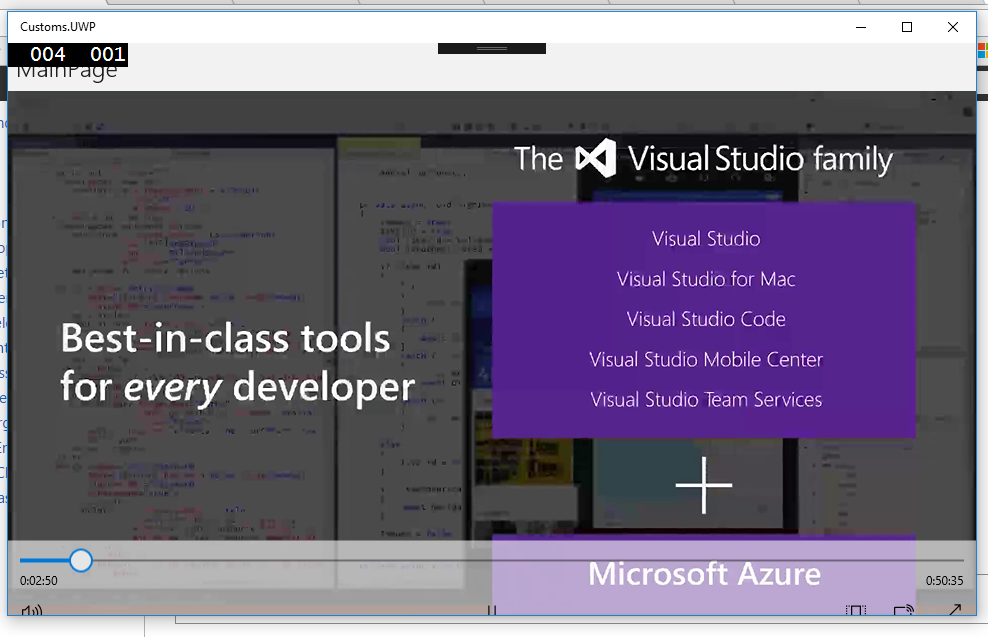The height and width of the screenshot is (637, 988).
Task: Click the Visual Studio logo in the video title
Action: pos(595,158)
